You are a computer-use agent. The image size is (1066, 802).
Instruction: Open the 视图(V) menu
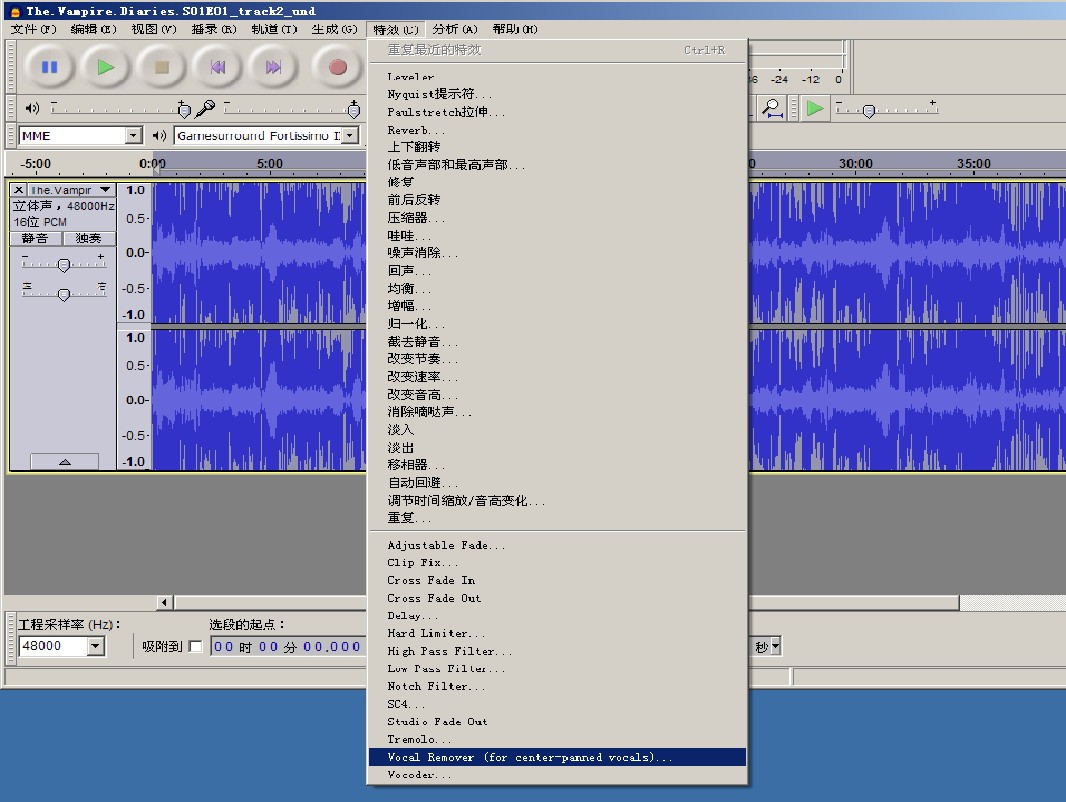[x=154, y=29]
